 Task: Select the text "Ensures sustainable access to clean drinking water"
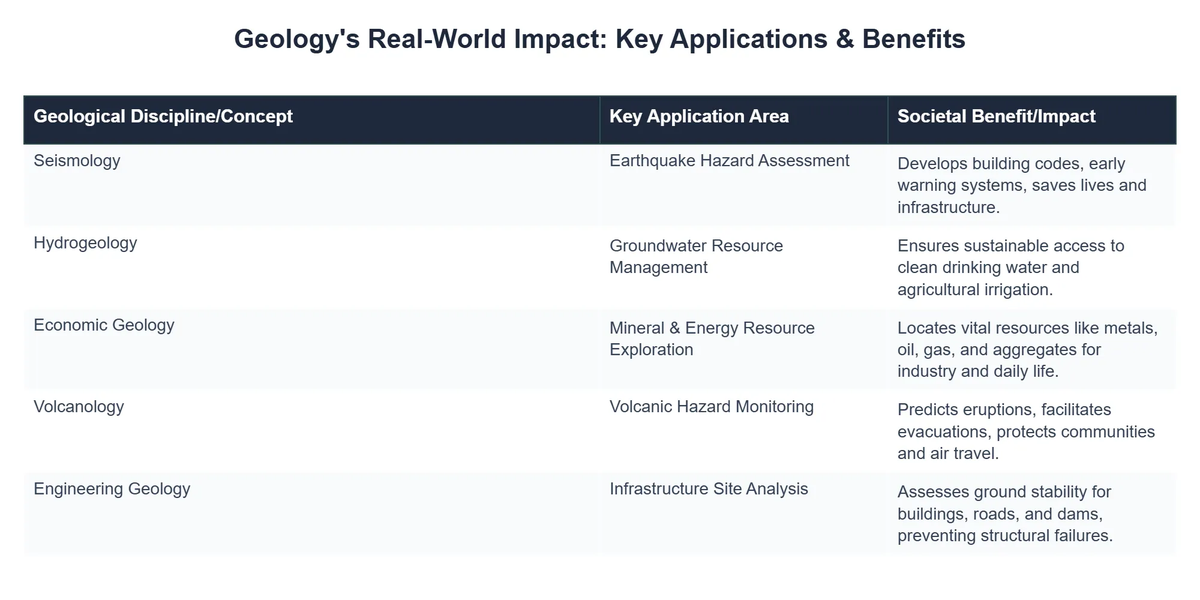coord(1011,257)
